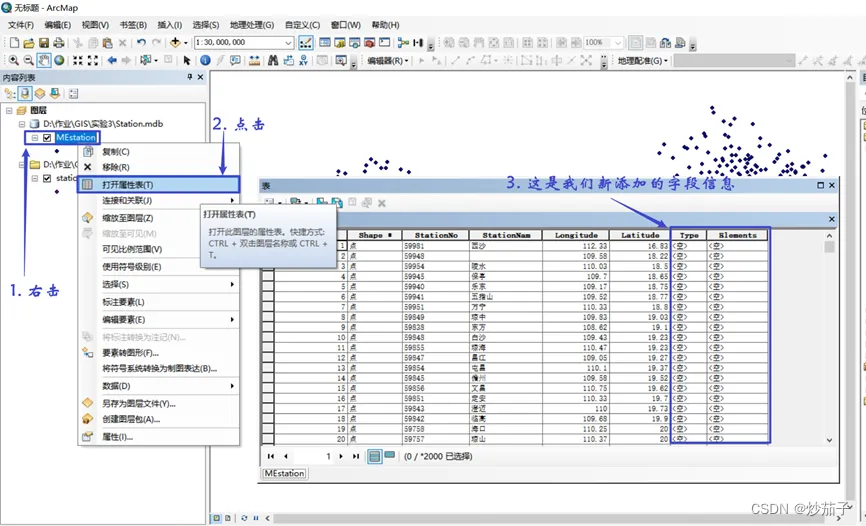This screenshot has width=866, height=526.
Task: Choose 缩放至图层(Z) in context menu
Action: (x=159, y=218)
